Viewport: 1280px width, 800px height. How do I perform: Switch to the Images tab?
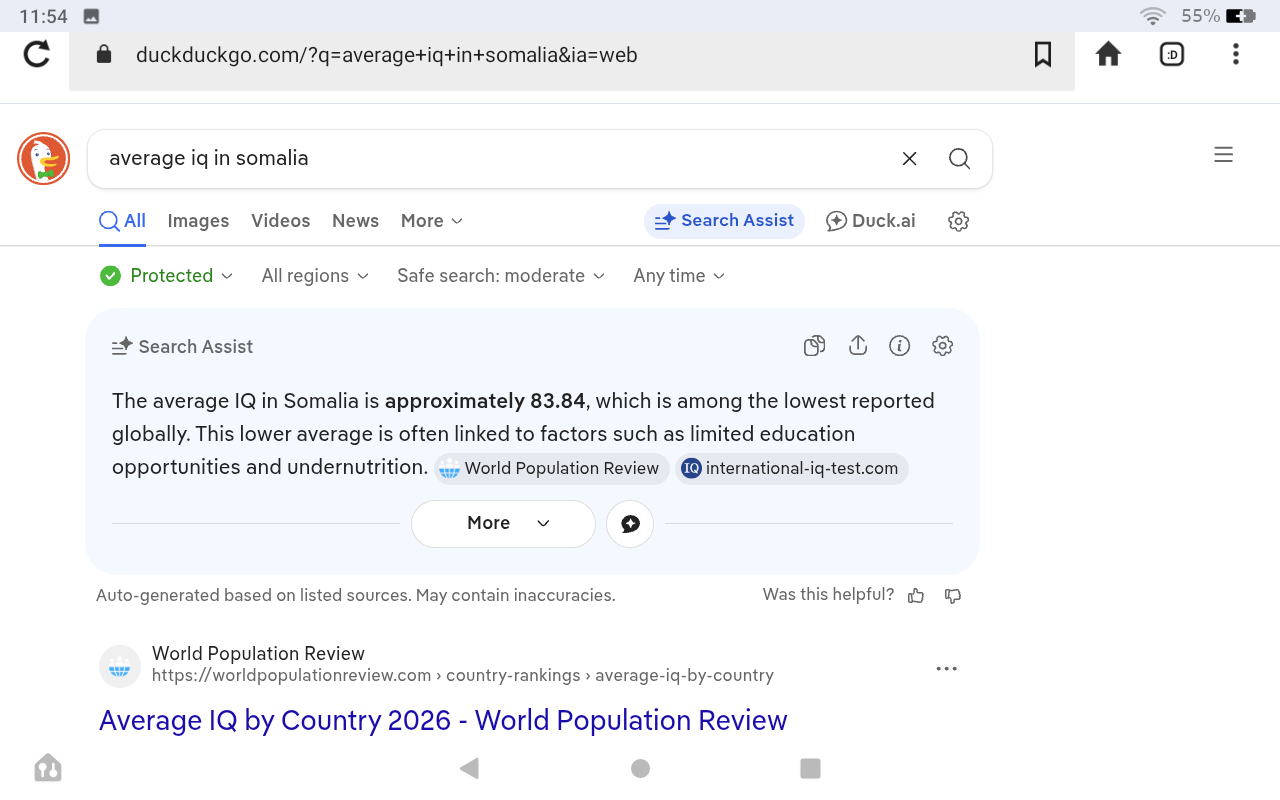198,221
